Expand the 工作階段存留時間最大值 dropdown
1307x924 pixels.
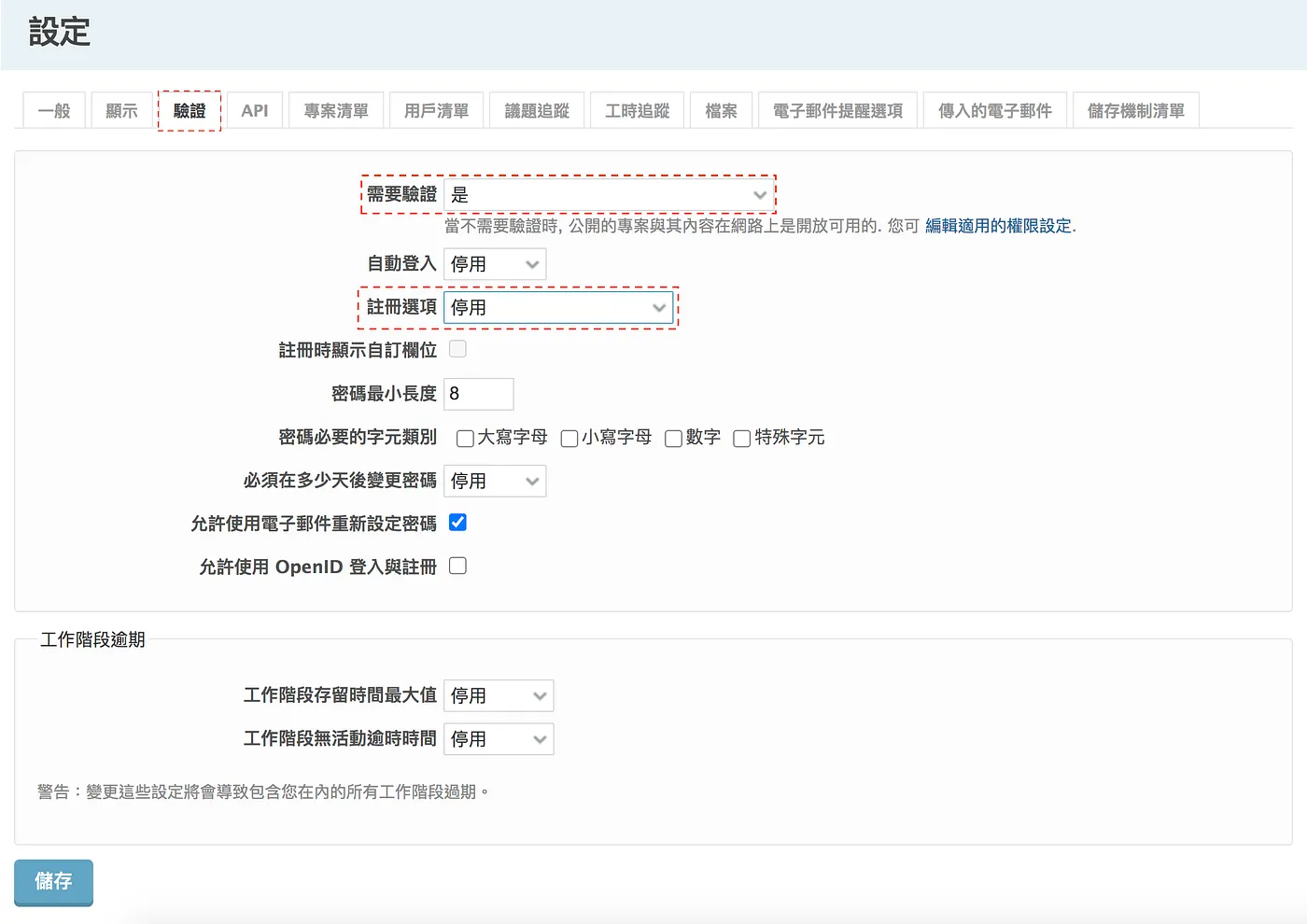(499, 695)
